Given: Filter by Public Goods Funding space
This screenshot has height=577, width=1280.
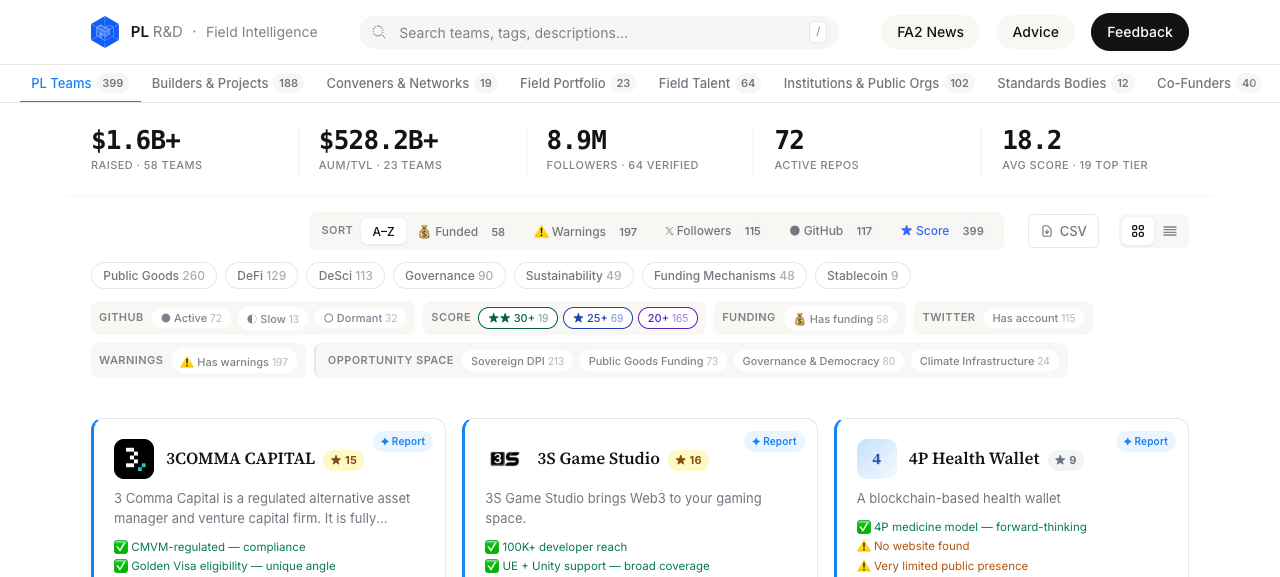Looking at the screenshot, I should point(653,361).
